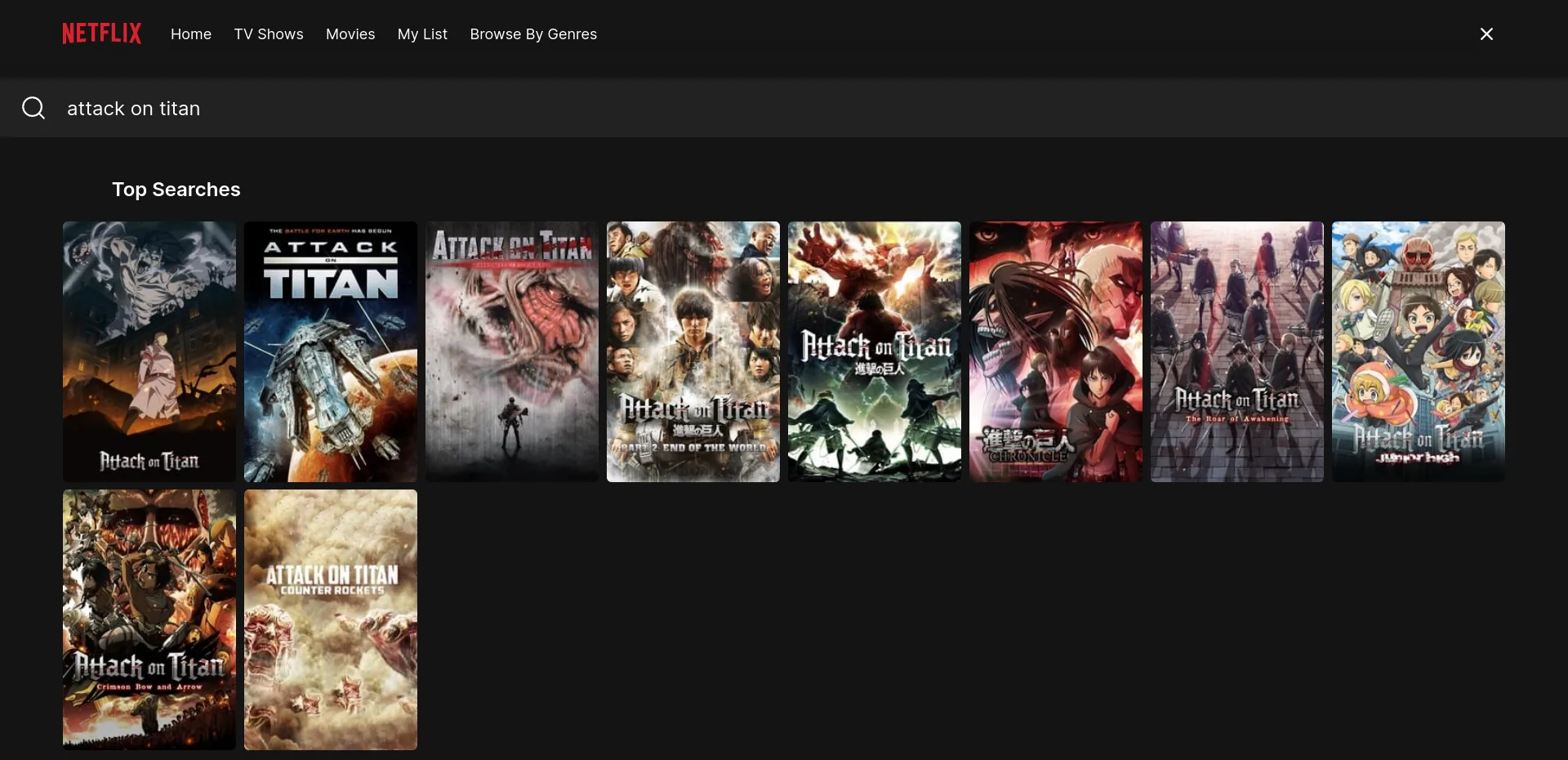This screenshot has height=760, width=1568.
Task: Select the Attack on Titan poster with the red titan hand
Action: (875, 351)
